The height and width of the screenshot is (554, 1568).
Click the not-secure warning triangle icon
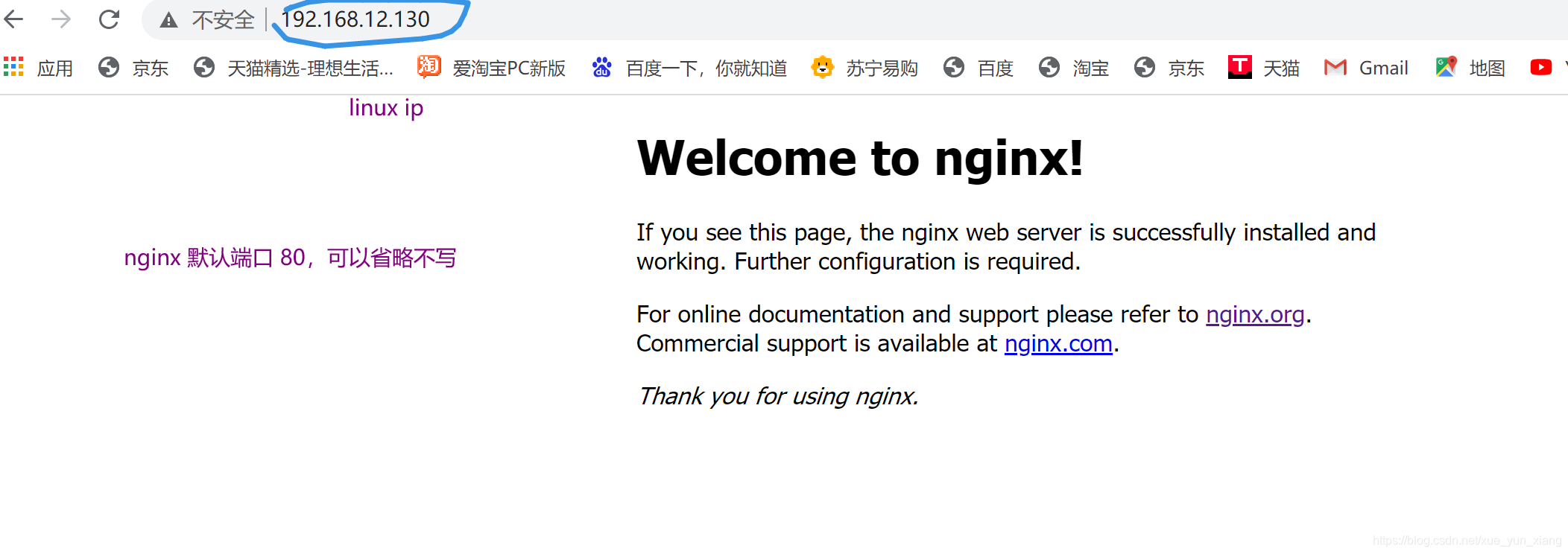coord(169,20)
